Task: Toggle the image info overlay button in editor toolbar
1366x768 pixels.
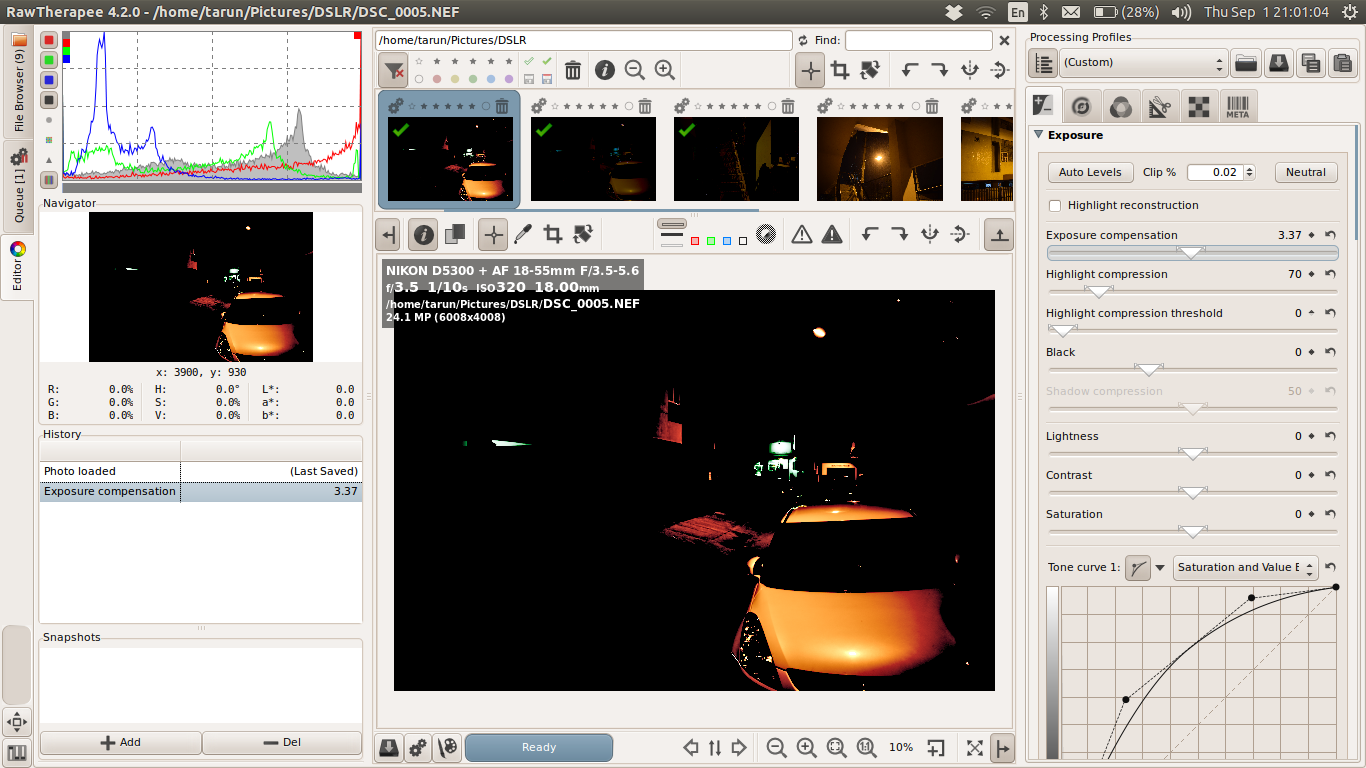Action: click(x=424, y=234)
